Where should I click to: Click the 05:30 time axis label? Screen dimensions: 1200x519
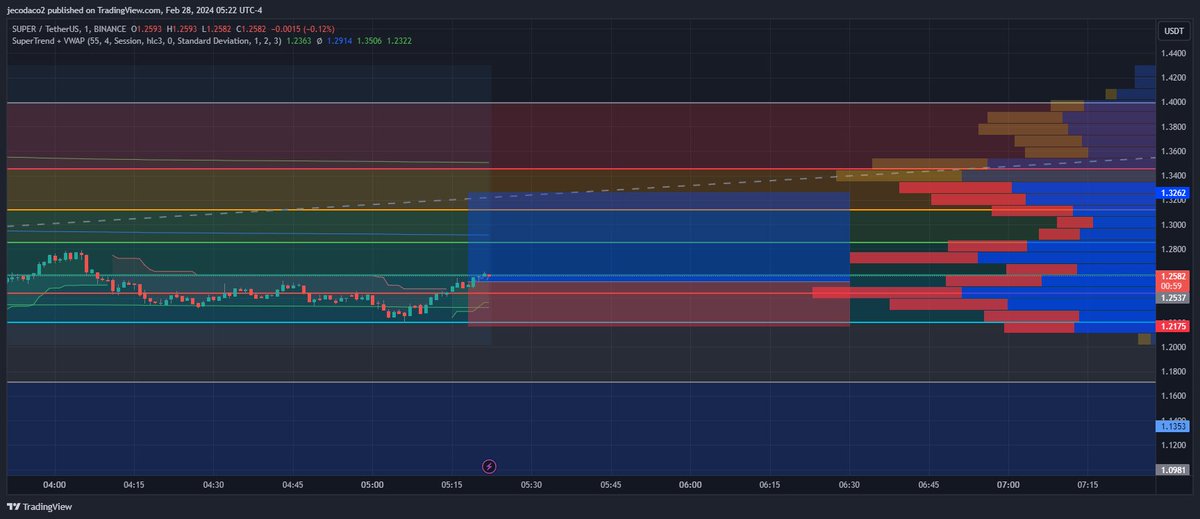(531, 485)
